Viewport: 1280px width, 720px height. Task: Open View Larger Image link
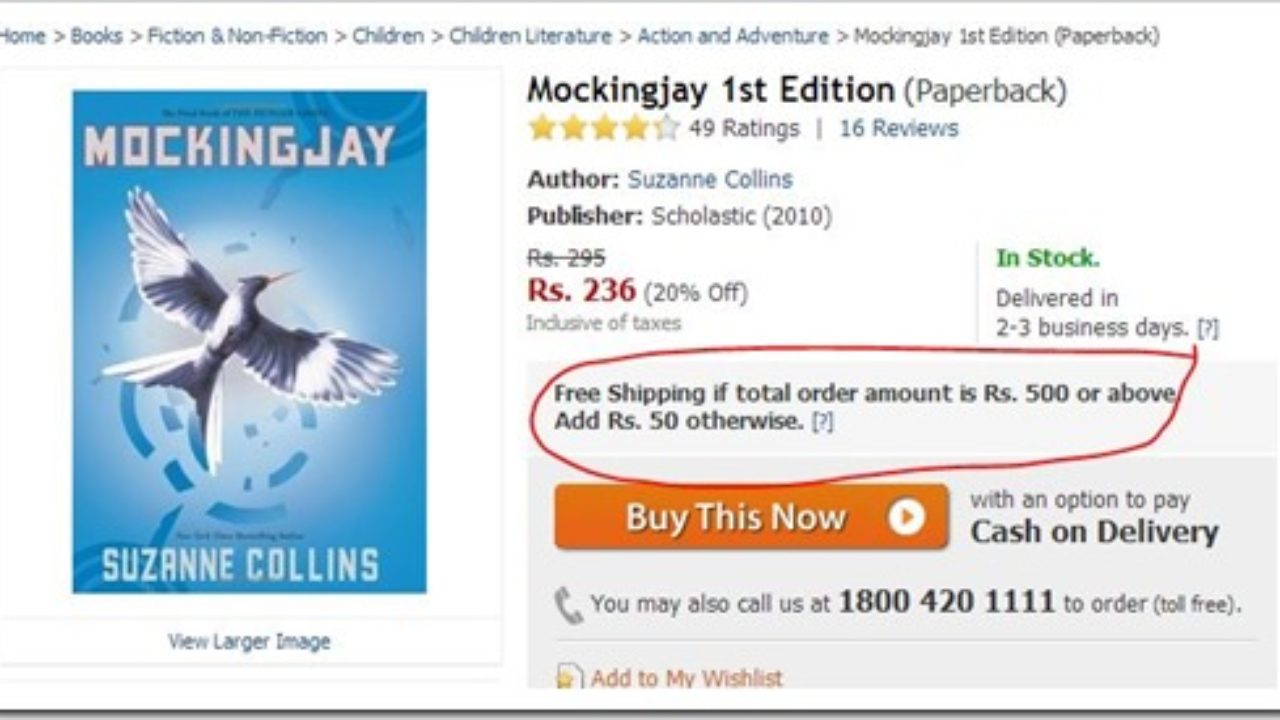tap(249, 641)
